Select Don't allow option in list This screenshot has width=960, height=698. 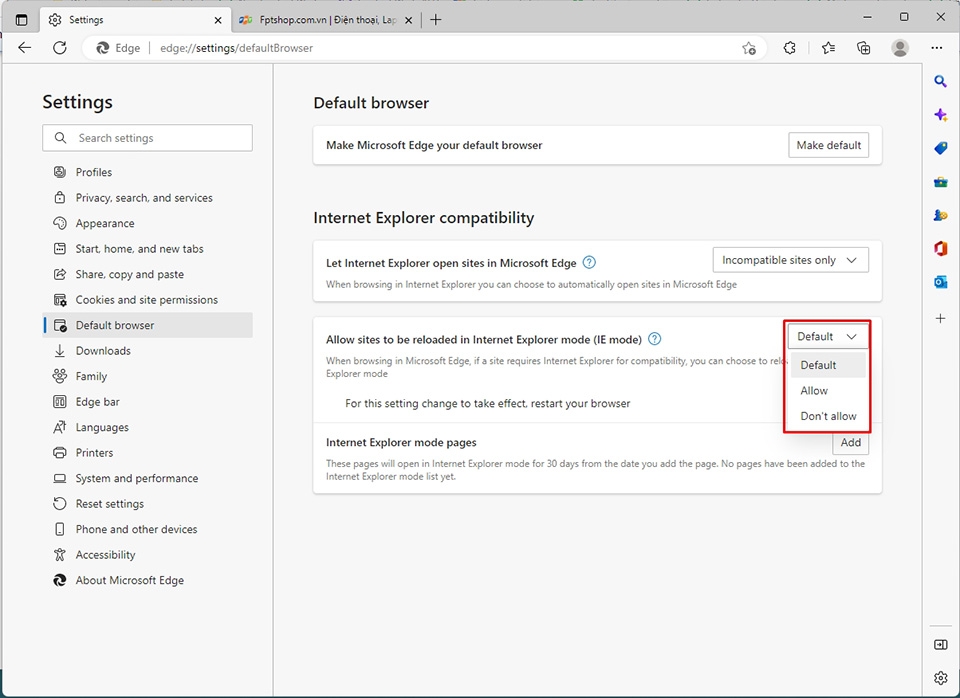coord(827,416)
